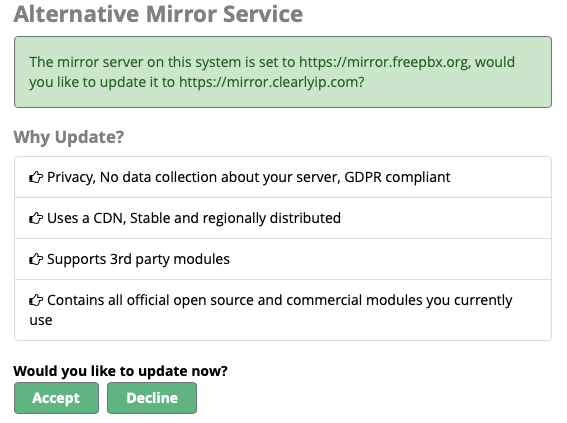The height and width of the screenshot is (423, 567).
Task: Click the Decline button
Action: pyautogui.click(x=152, y=398)
